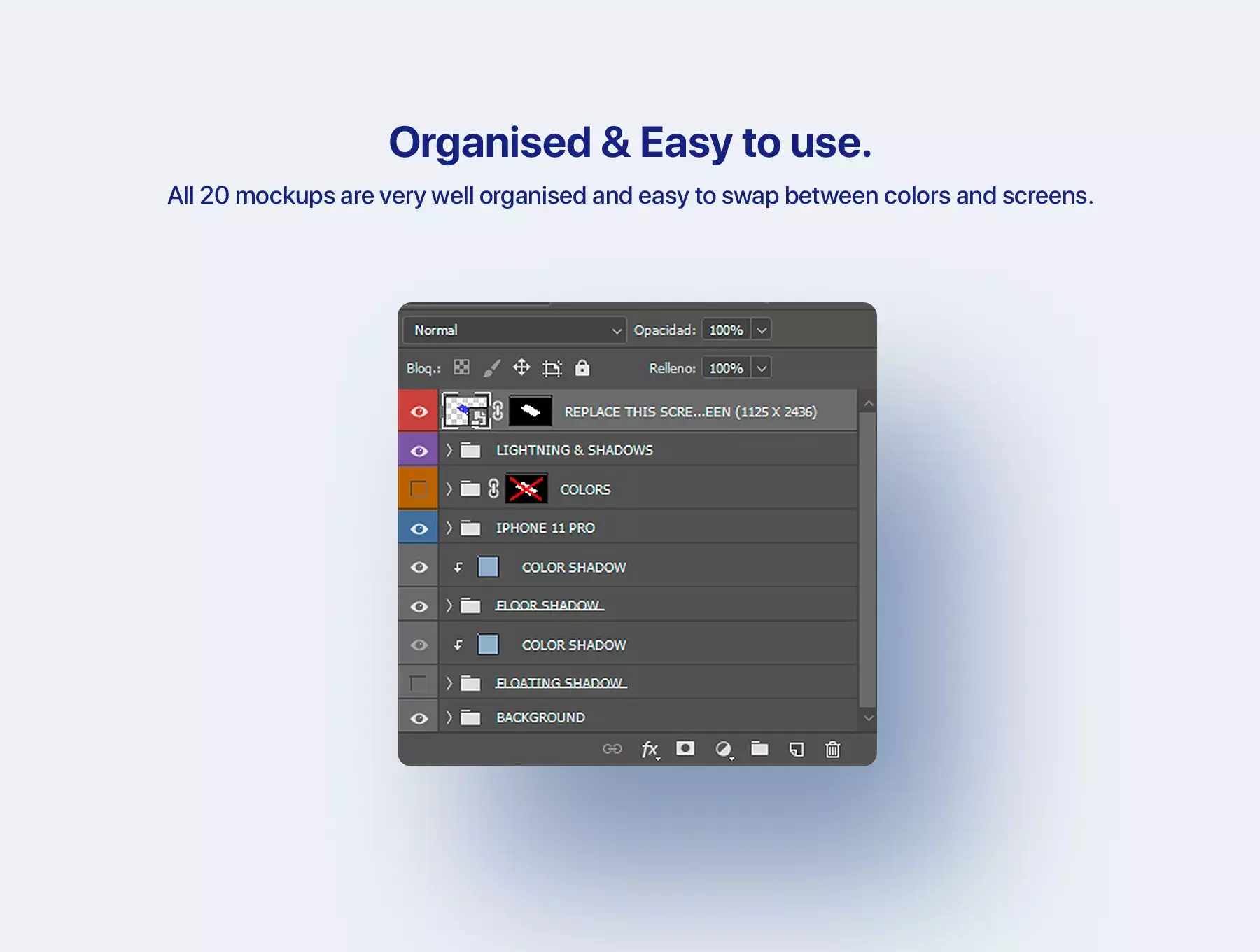The image size is (1260, 952).
Task: Click lock image pixels brush icon
Action: pyautogui.click(x=492, y=367)
